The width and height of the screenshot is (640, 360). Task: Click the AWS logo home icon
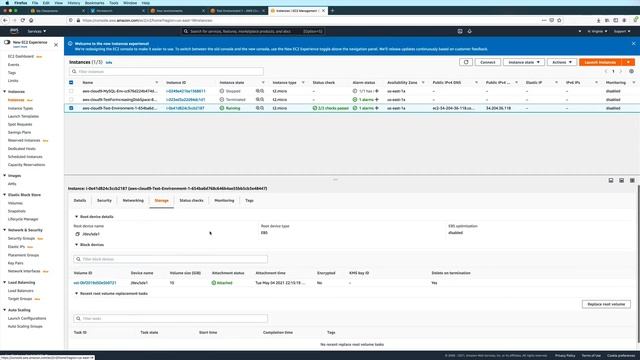14,31
